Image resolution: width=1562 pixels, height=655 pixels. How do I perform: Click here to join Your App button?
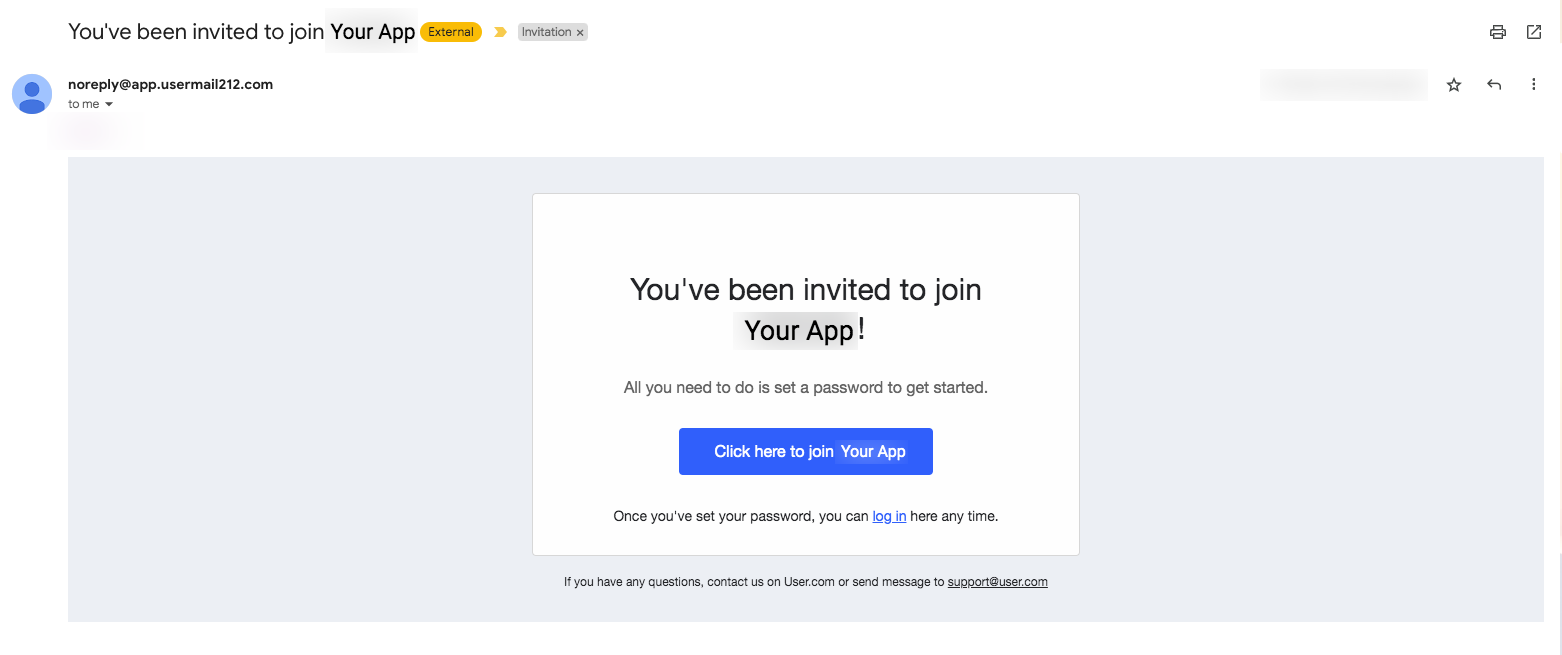click(x=806, y=451)
